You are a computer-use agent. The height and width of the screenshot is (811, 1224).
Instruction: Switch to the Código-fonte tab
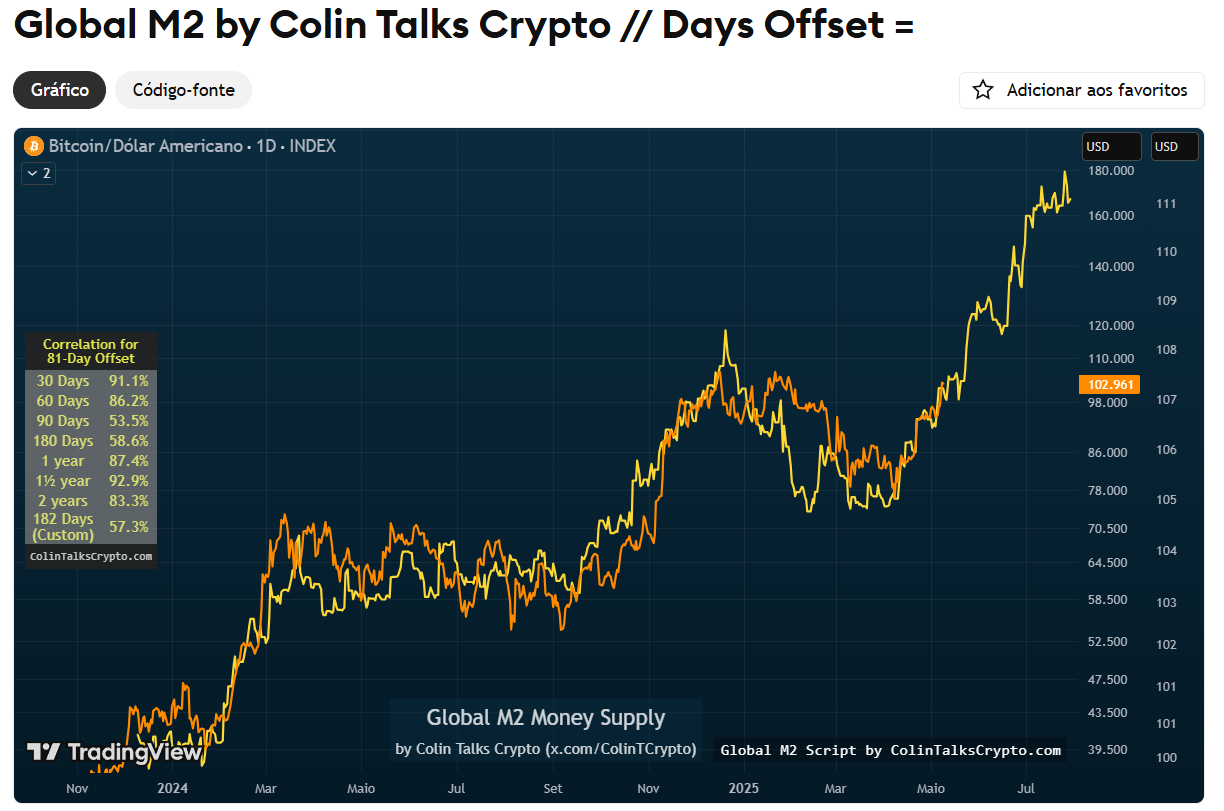[183, 90]
